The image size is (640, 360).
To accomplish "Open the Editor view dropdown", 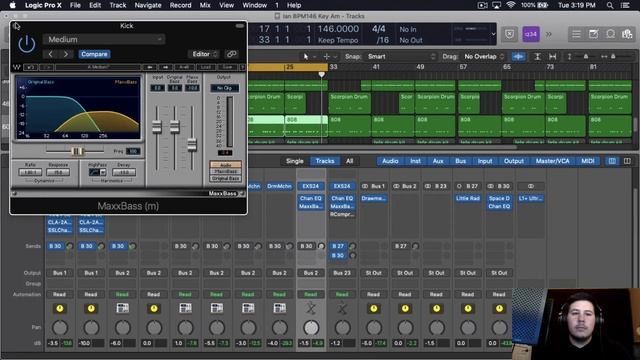I will (x=205, y=54).
